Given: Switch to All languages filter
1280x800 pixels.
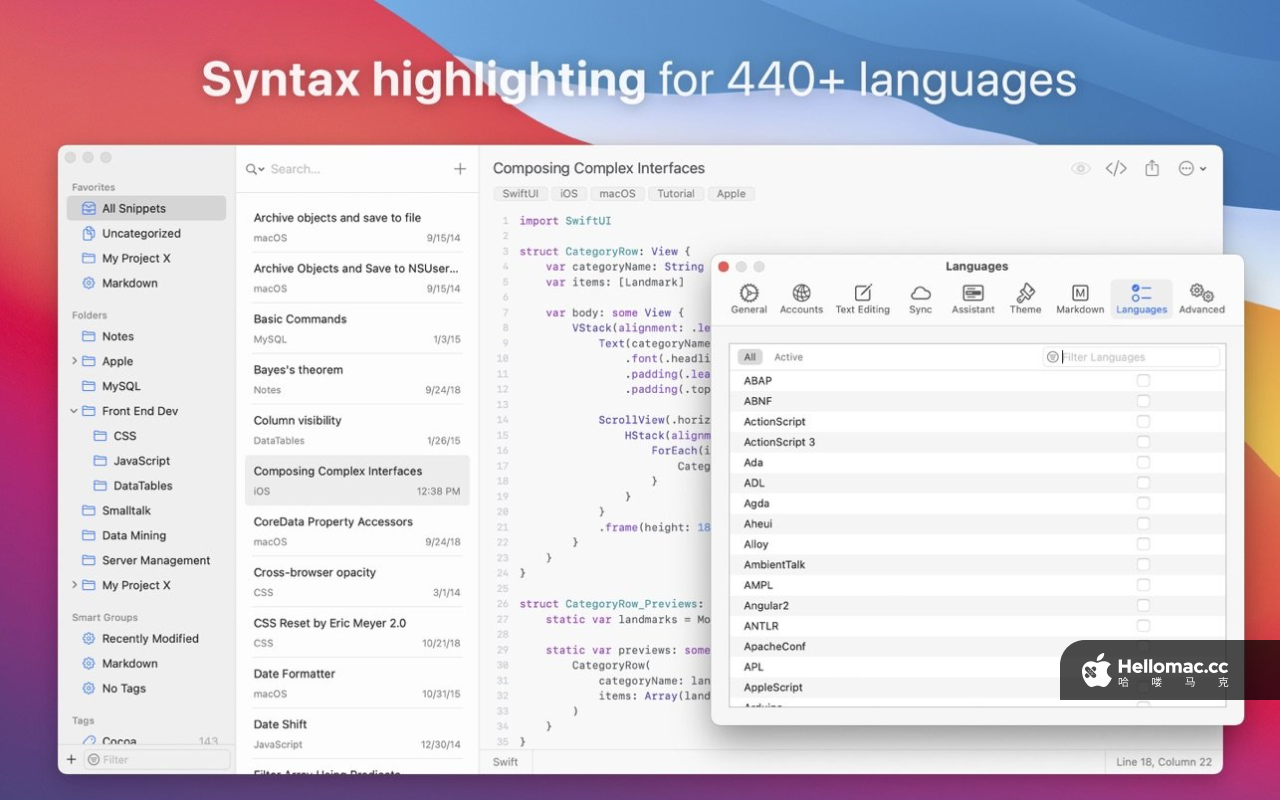Looking at the screenshot, I should coord(750,357).
